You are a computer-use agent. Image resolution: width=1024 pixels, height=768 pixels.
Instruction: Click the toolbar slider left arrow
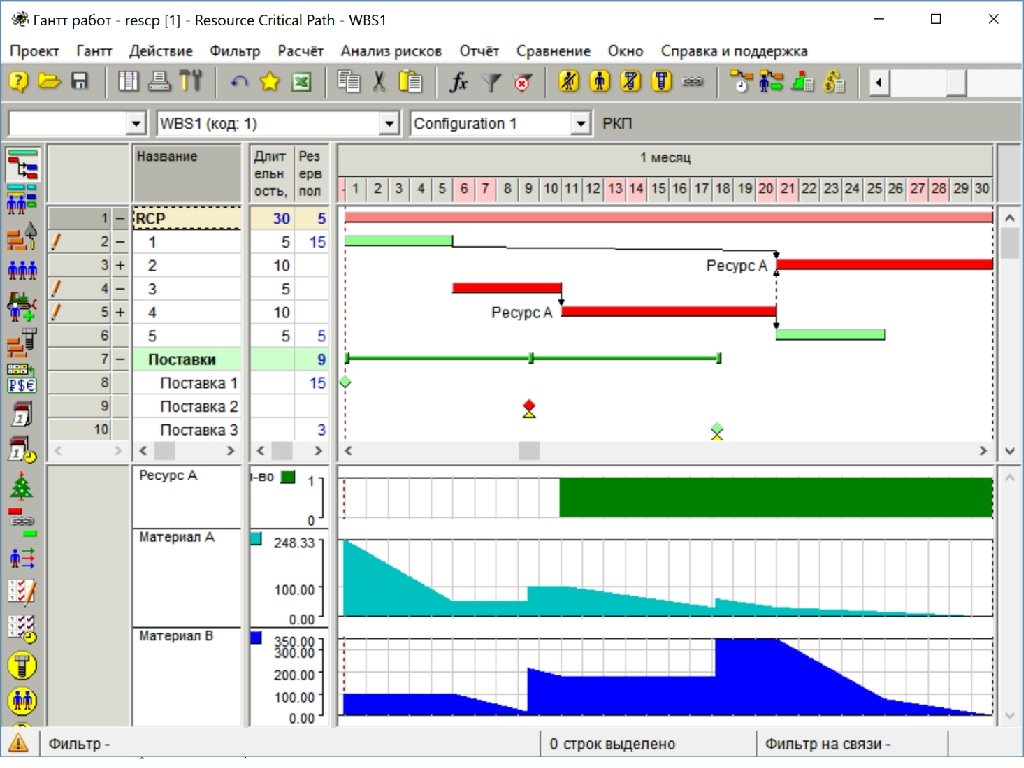click(878, 82)
